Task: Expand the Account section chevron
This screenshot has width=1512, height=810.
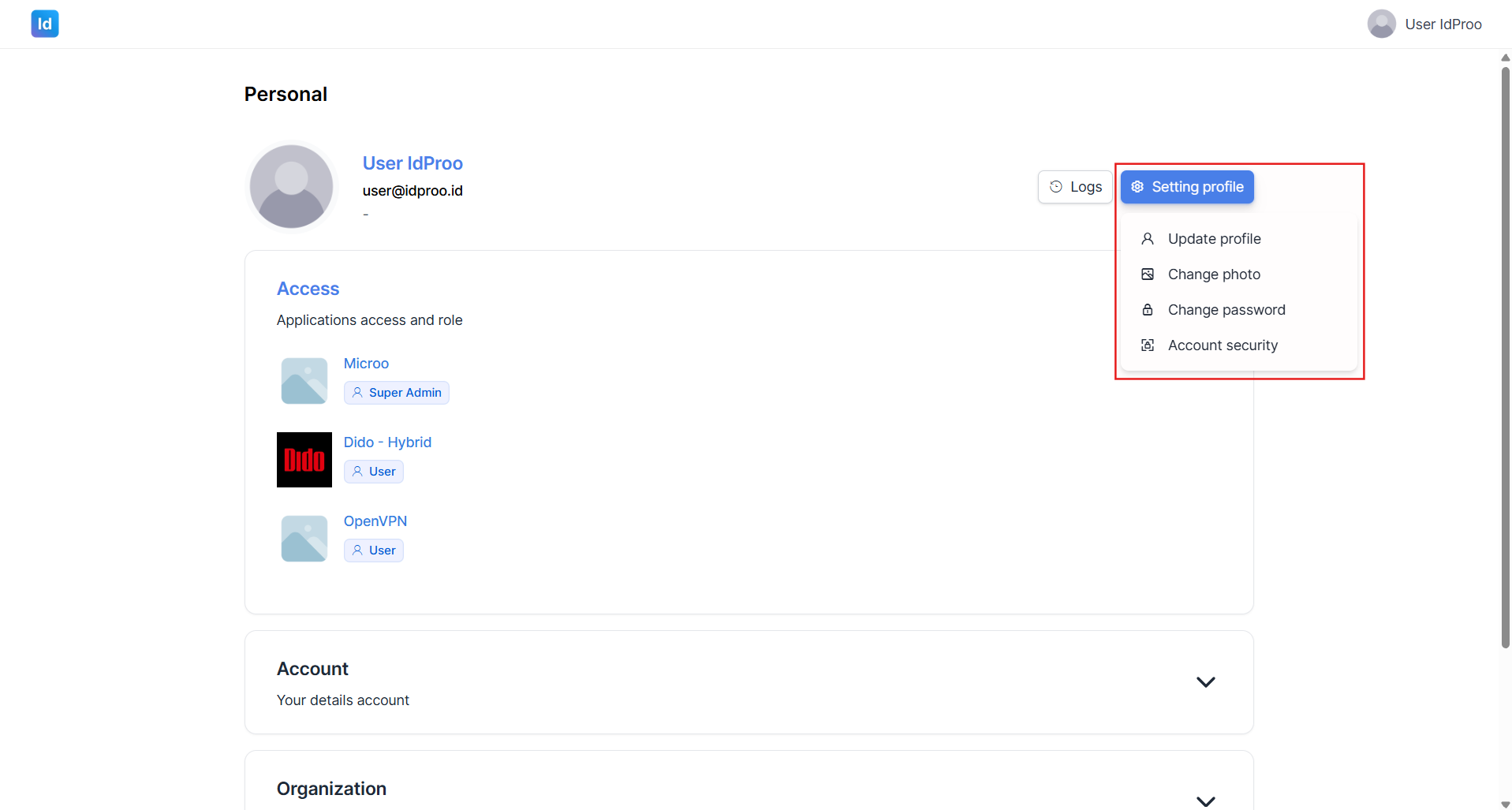Action: [1205, 682]
